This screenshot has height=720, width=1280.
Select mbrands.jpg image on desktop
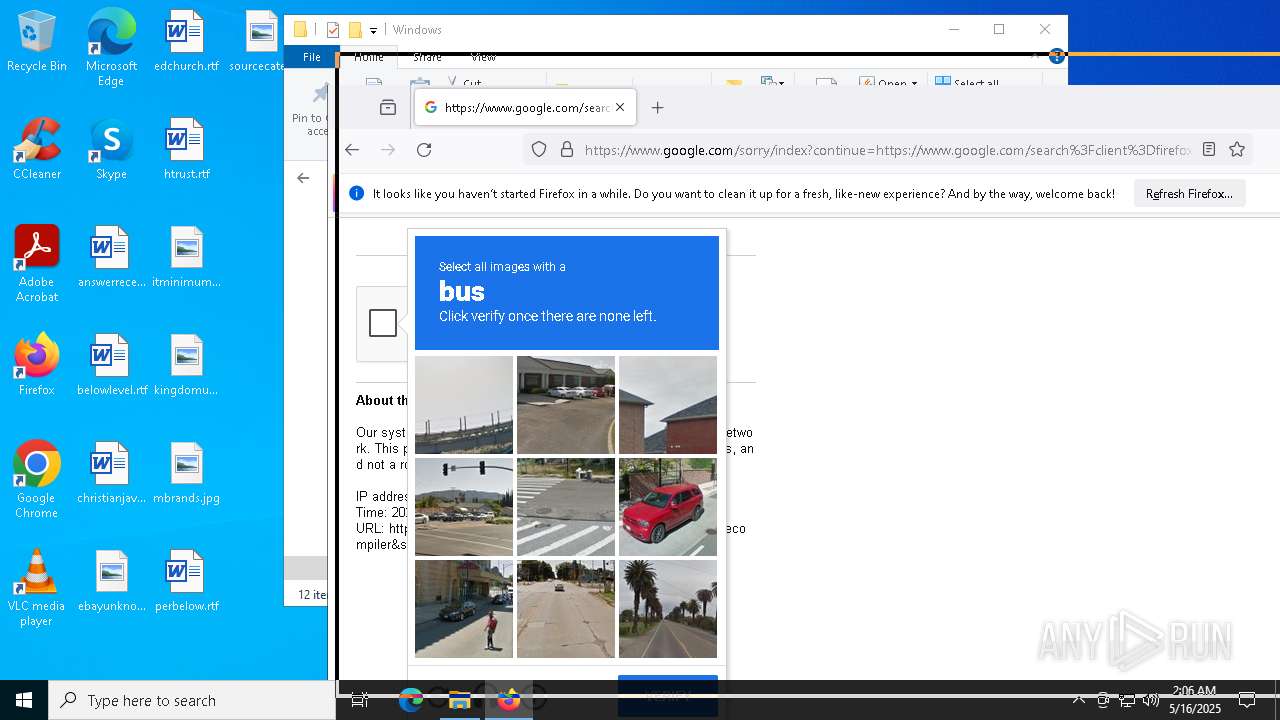click(x=186, y=473)
